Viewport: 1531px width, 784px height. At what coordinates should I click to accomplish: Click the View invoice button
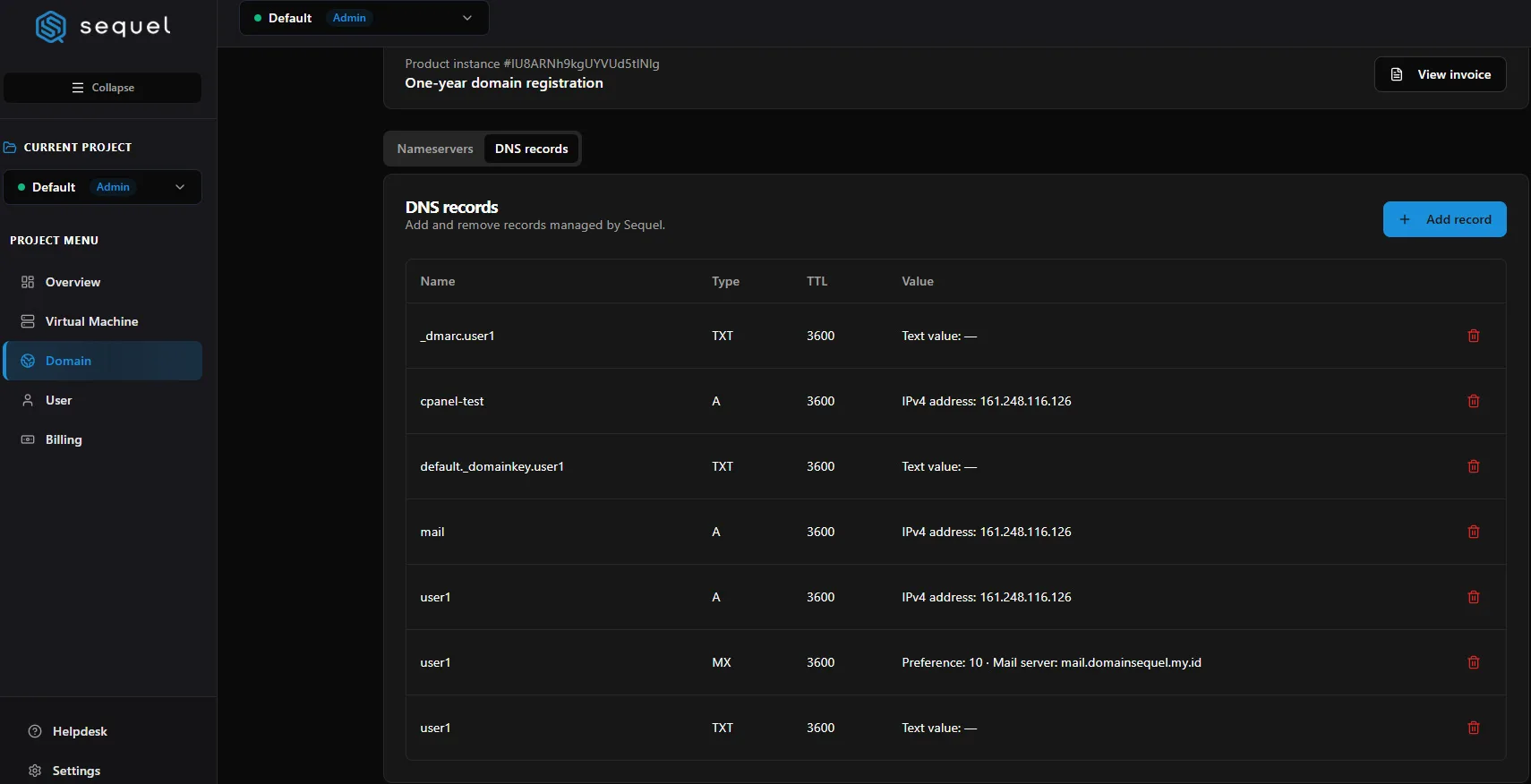pos(1440,74)
